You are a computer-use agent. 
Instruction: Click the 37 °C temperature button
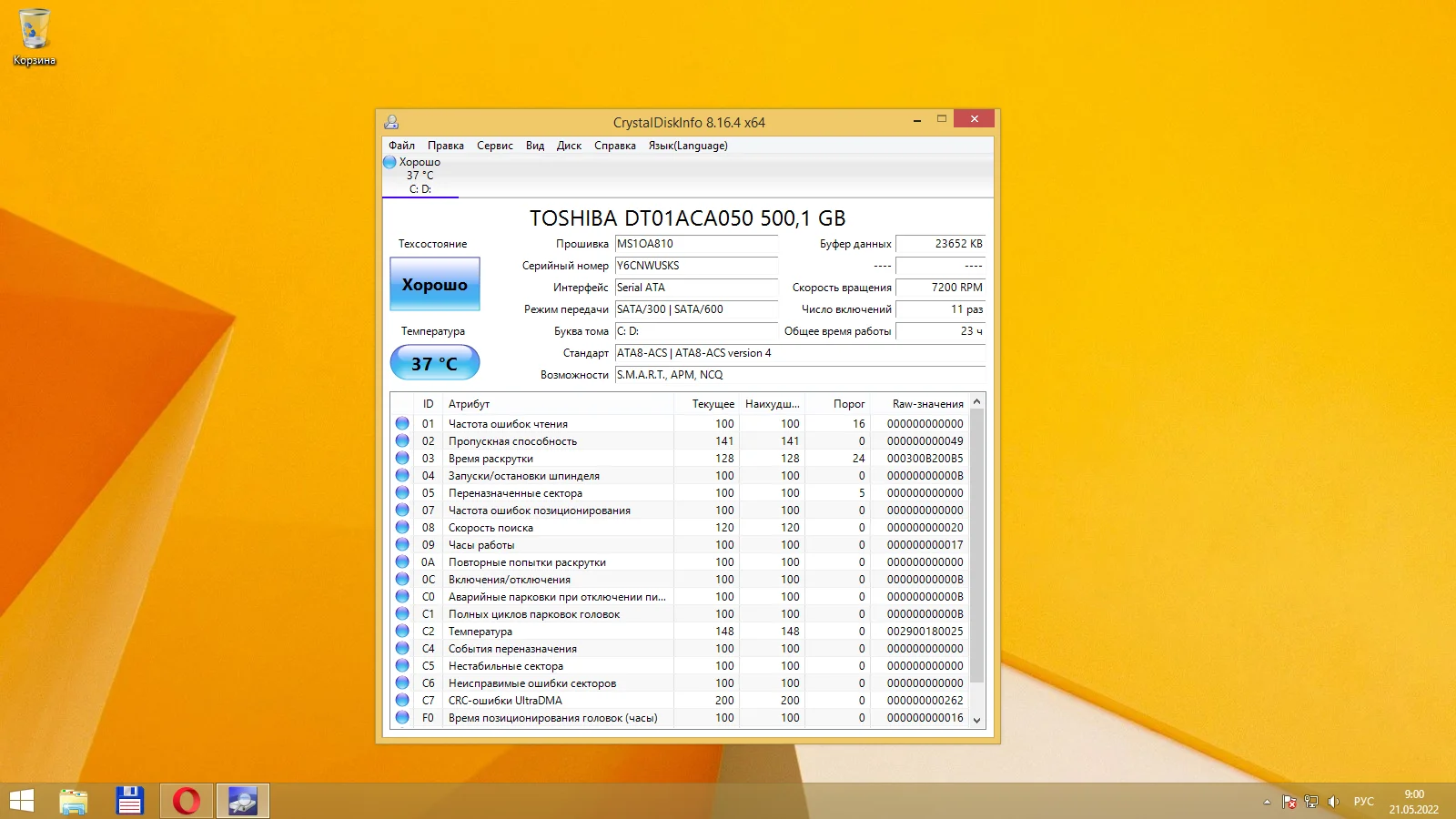435,363
